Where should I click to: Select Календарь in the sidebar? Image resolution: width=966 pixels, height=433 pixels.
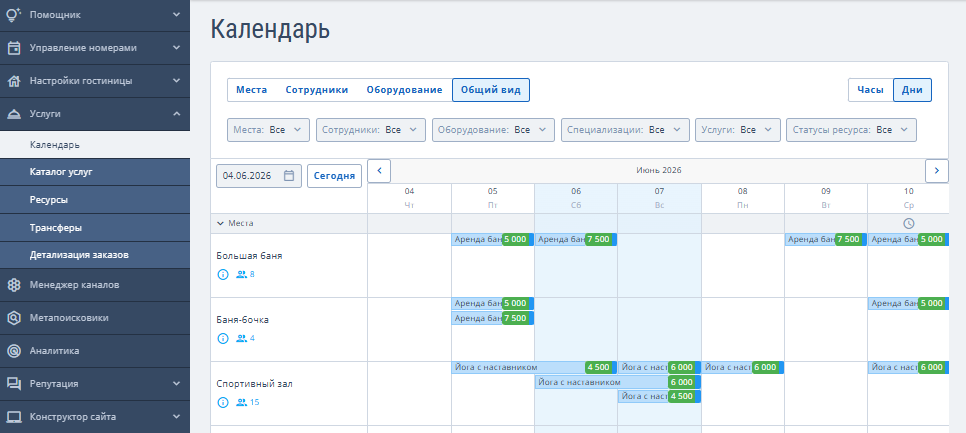pos(95,145)
